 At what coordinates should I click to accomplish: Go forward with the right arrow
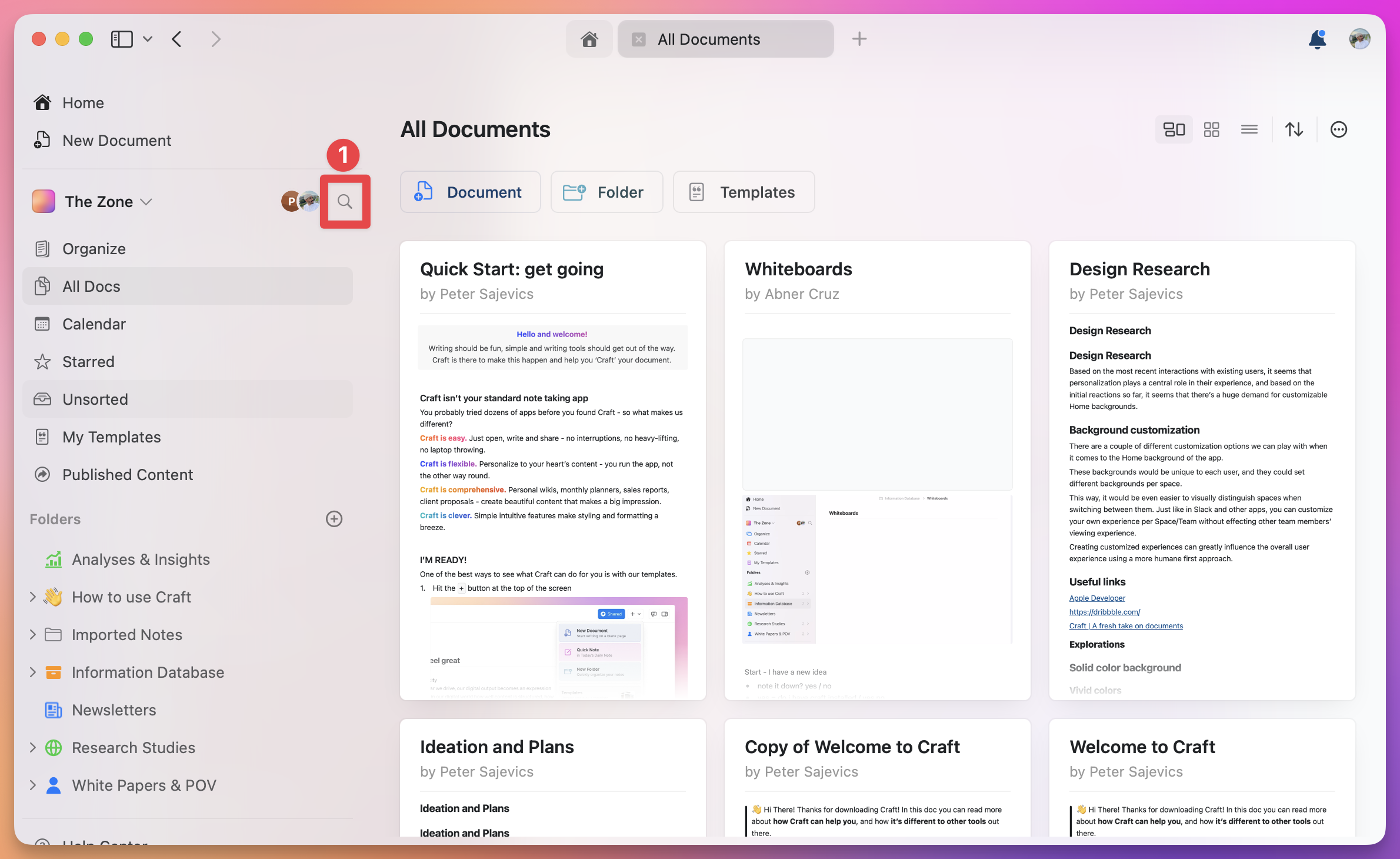[216, 39]
